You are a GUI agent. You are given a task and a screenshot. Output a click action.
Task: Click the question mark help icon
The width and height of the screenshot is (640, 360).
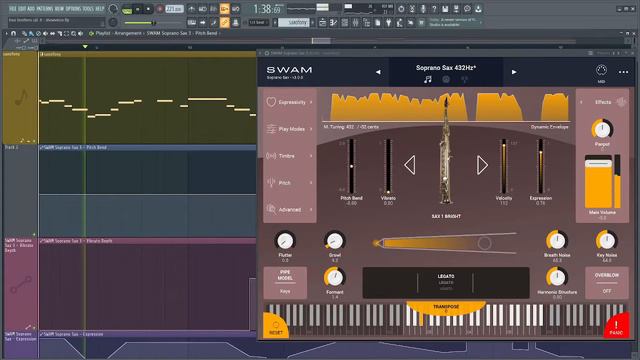(434, 9)
